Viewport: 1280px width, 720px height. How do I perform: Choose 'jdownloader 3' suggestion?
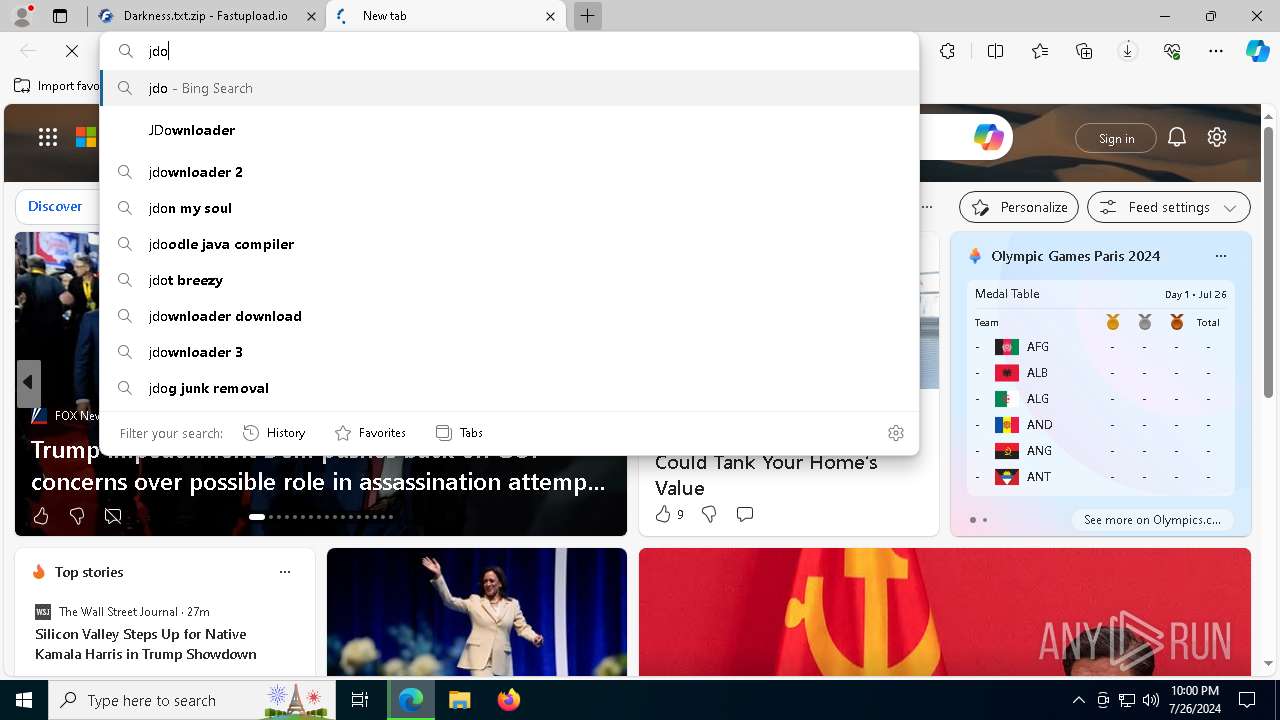(509, 352)
